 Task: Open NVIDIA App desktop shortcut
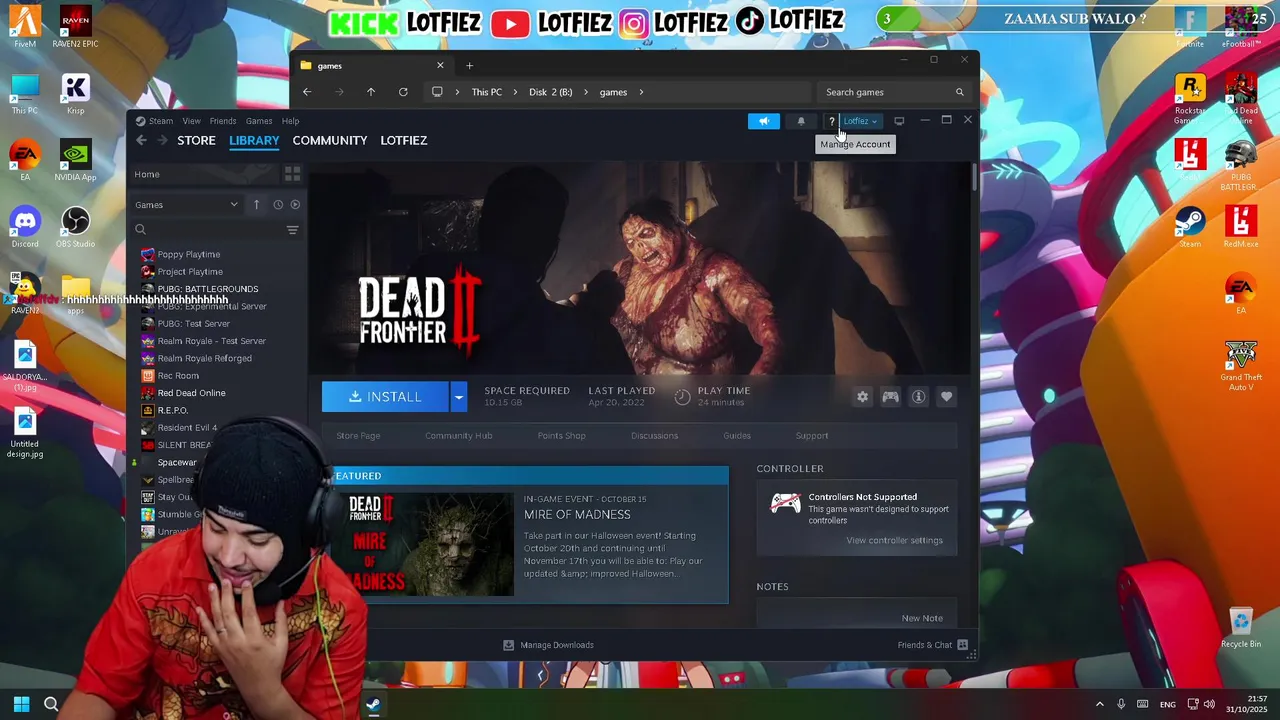tap(75, 162)
